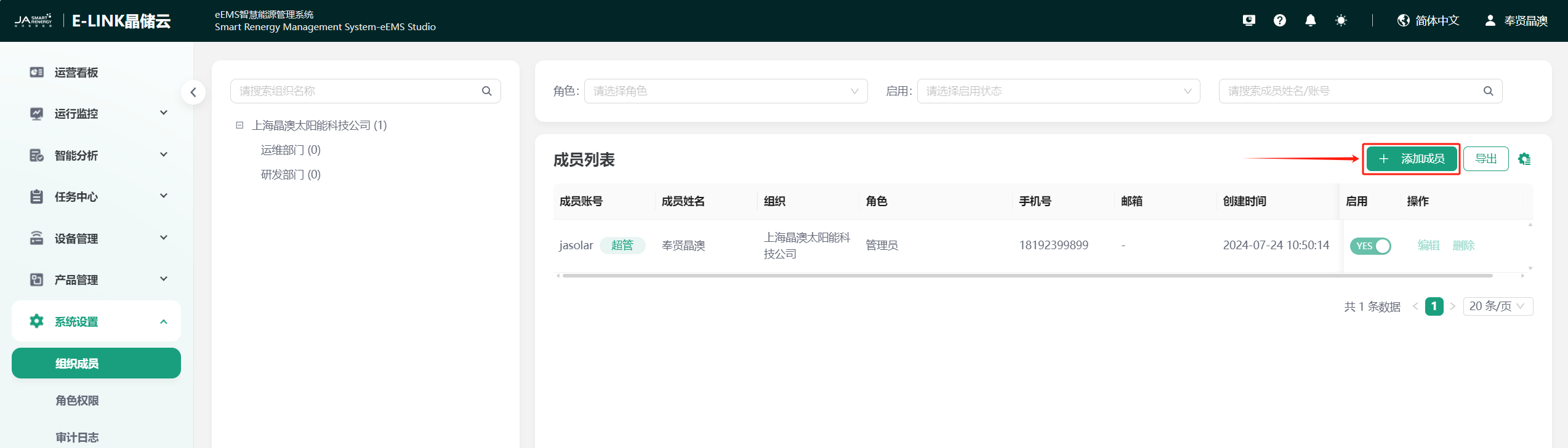Image resolution: width=1568 pixels, height=448 pixels.
Task: Open the 角色 role dropdown
Action: point(725,91)
